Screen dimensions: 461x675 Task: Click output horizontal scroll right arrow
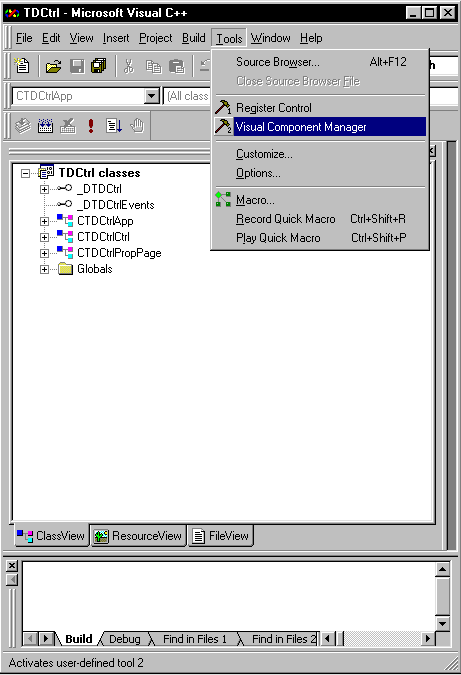click(428, 638)
